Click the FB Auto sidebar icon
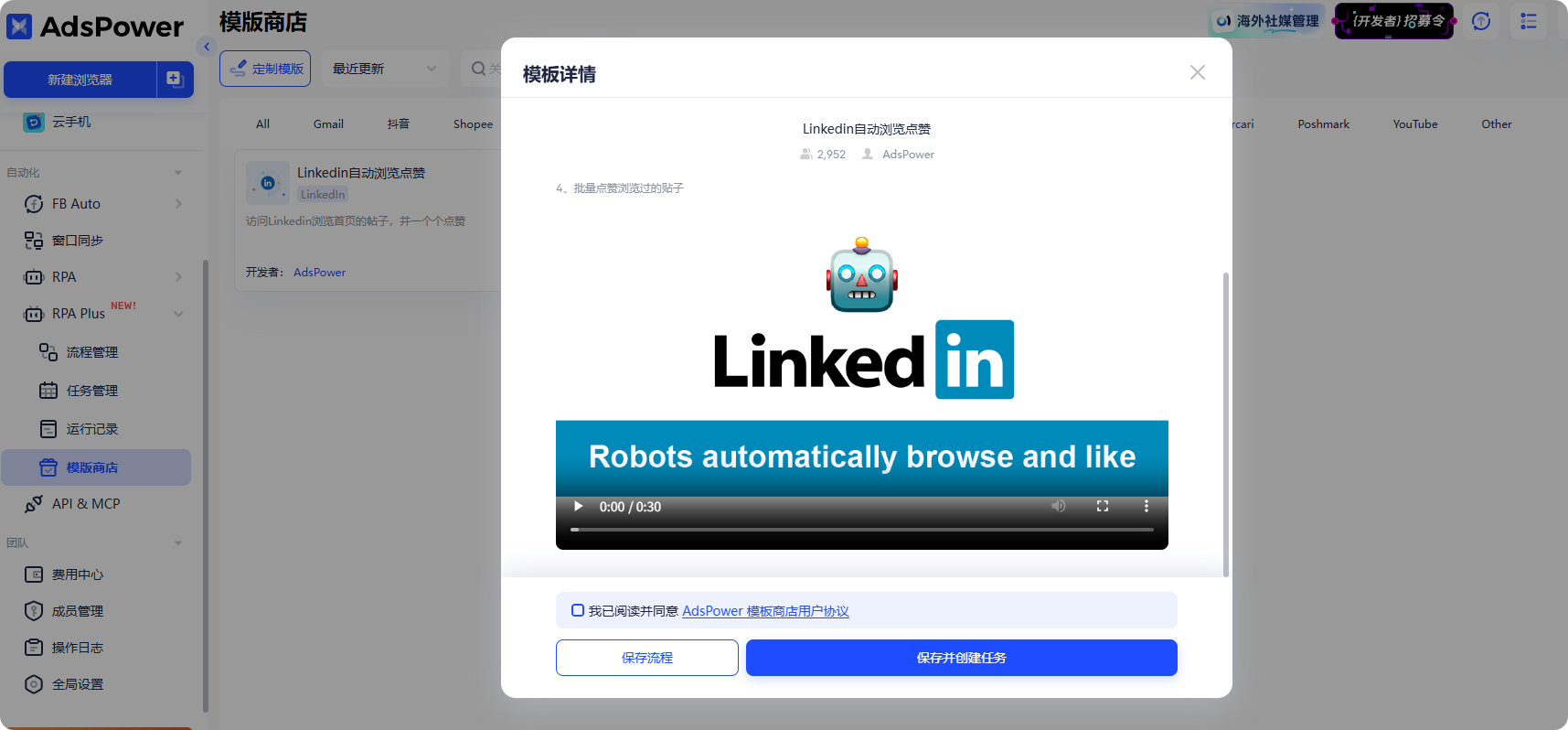 point(34,204)
